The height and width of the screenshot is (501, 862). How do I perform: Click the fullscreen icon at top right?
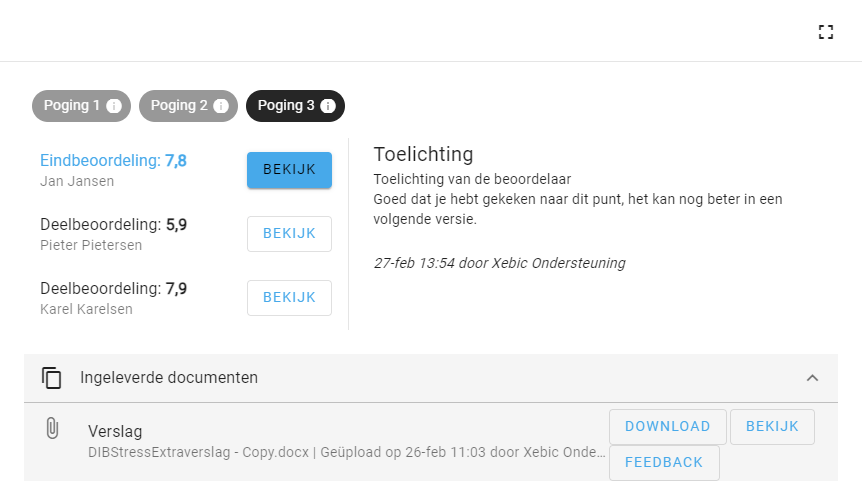(x=826, y=32)
